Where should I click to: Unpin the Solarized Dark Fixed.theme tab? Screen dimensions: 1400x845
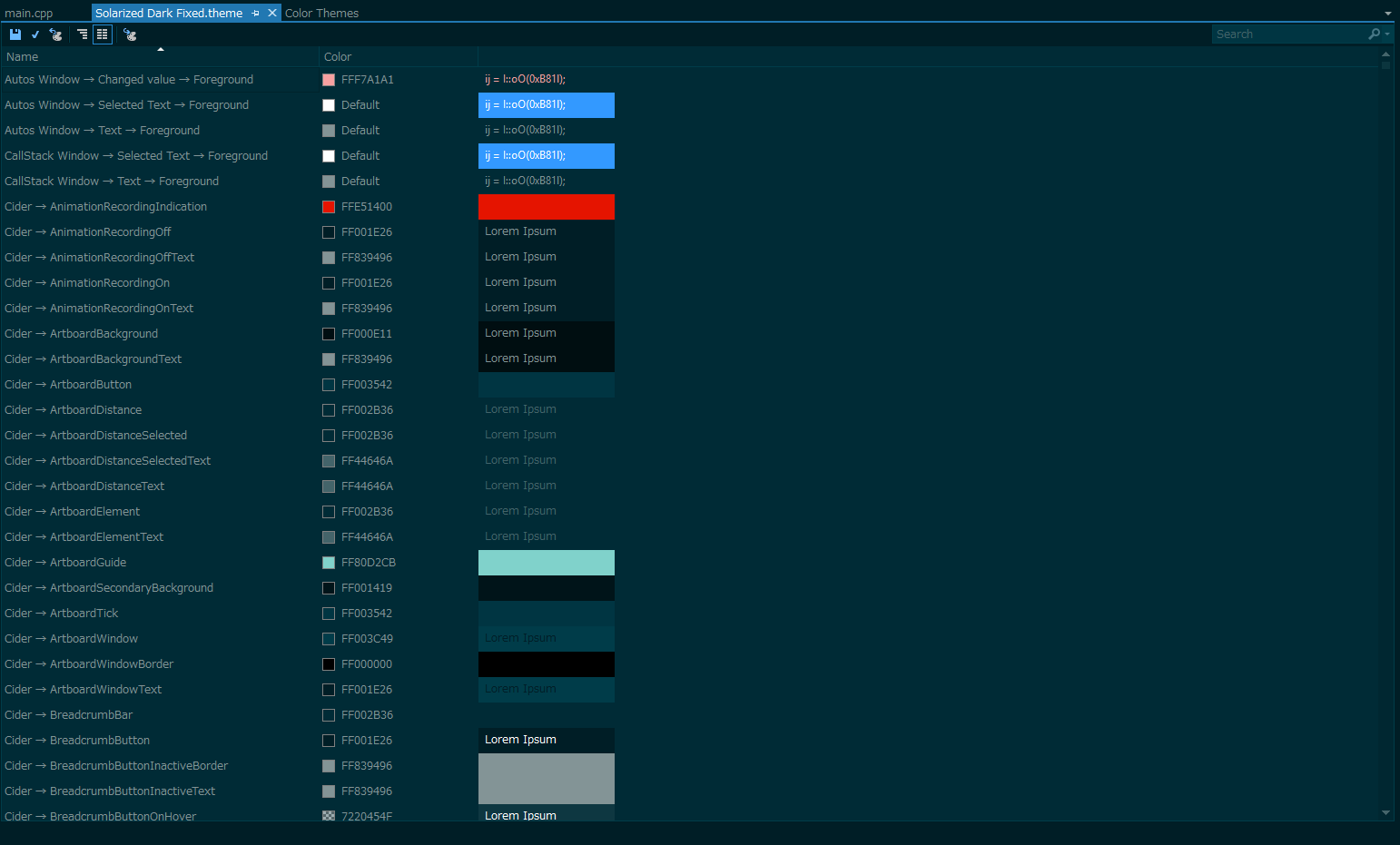point(255,13)
